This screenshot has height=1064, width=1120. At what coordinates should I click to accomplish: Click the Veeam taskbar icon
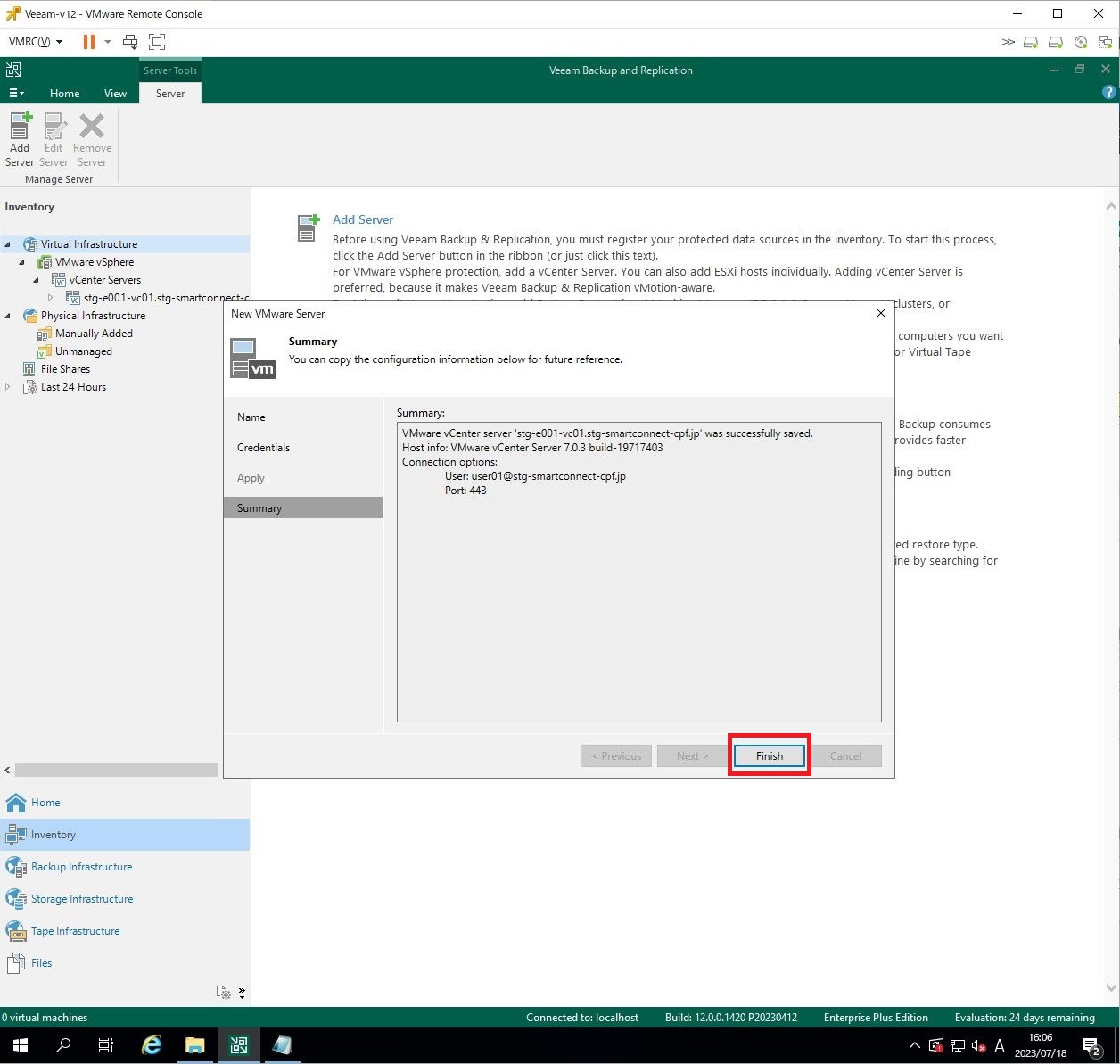tap(238, 1045)
